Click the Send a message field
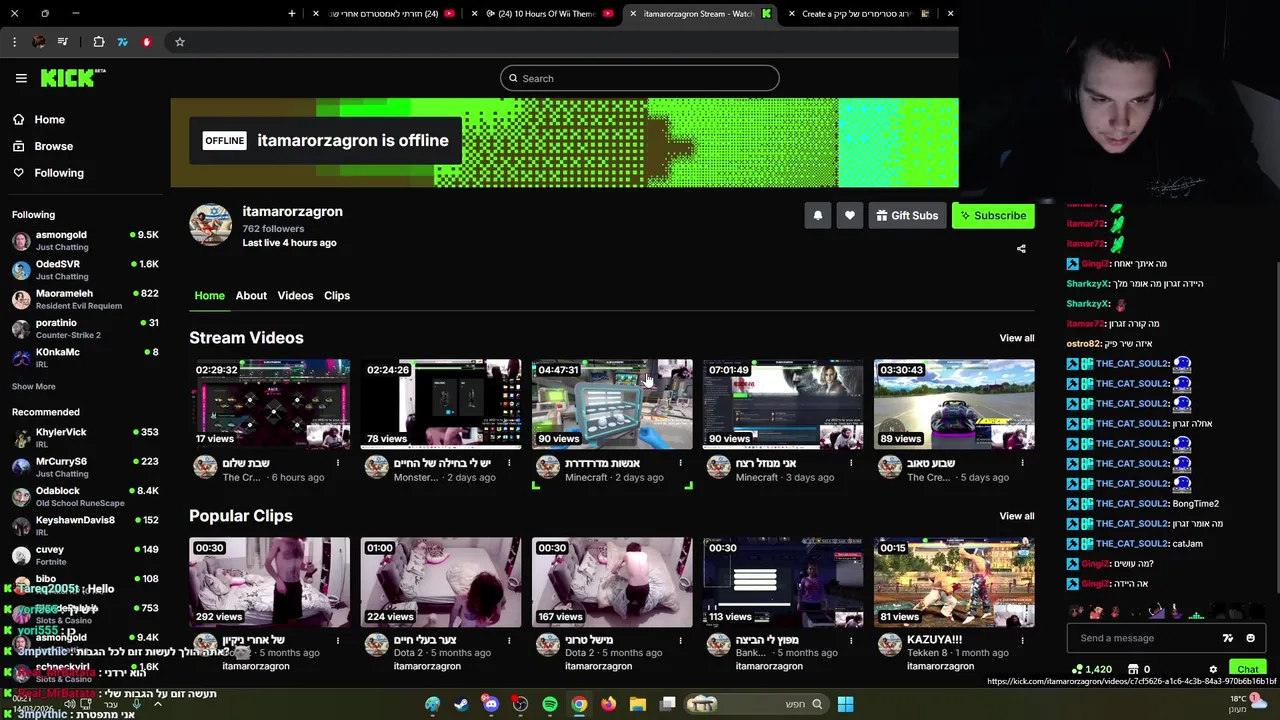This screenshot has height=720, width=1280. [1145, 638]
